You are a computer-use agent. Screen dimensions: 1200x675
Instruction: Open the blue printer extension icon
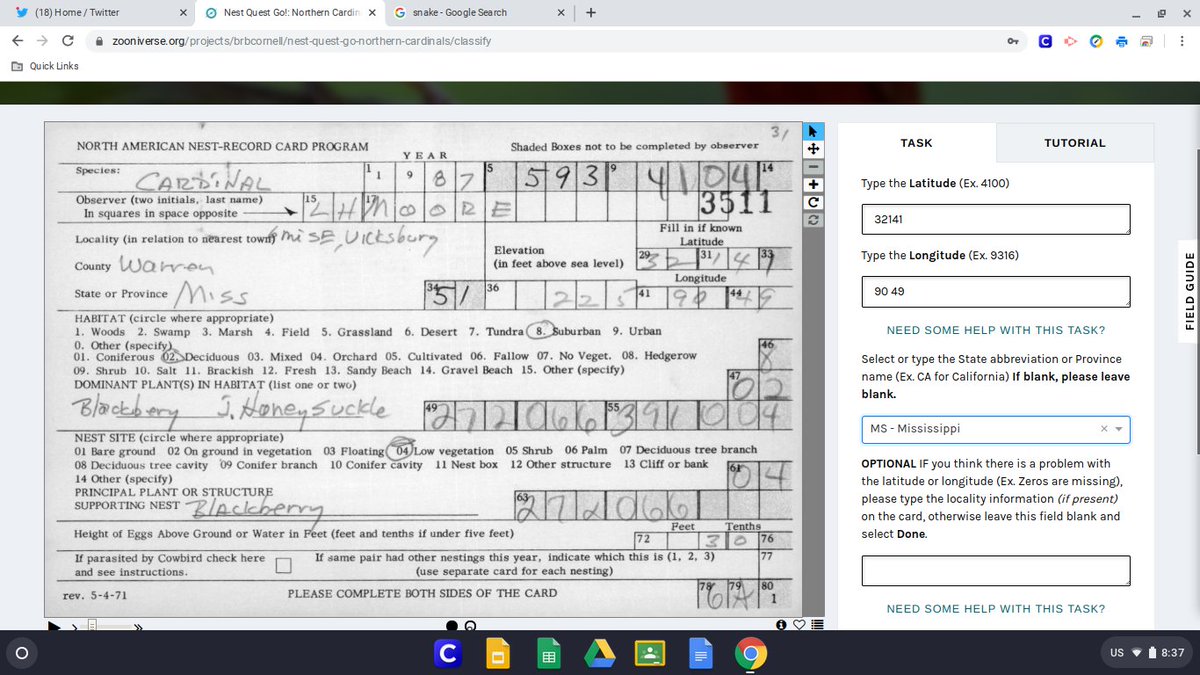pyautogui.click(x=1121, y=41)
